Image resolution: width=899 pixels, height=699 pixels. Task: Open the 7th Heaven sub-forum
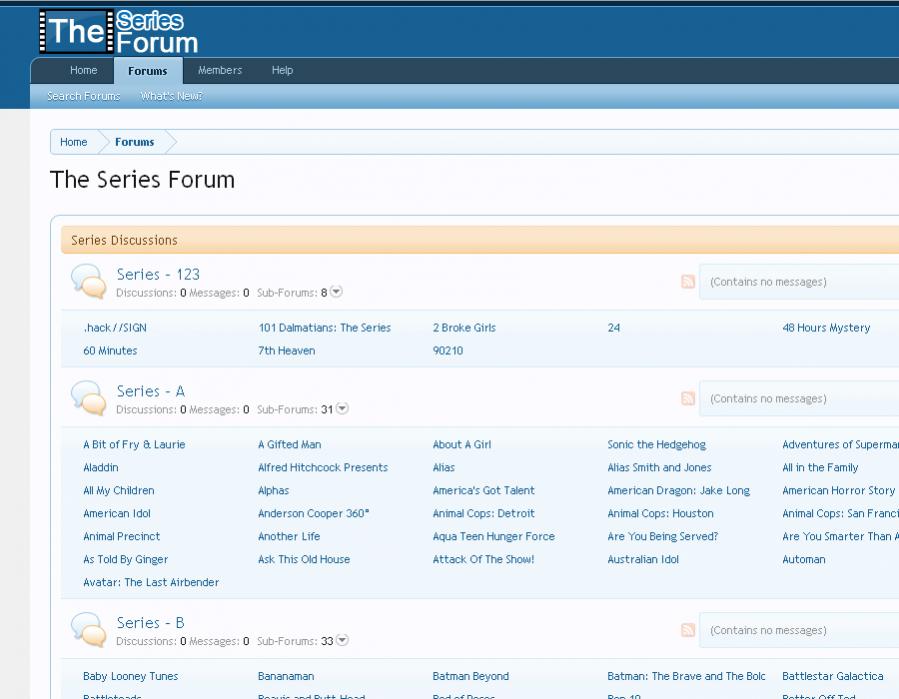tap(287, 350)
